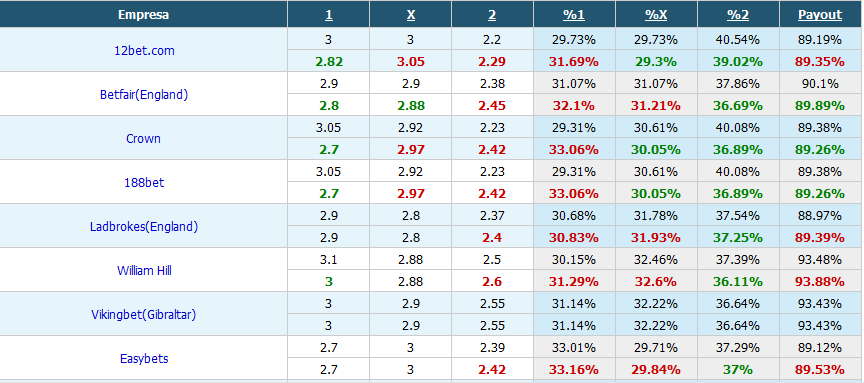Open the 188bet company link

point(144,182)
